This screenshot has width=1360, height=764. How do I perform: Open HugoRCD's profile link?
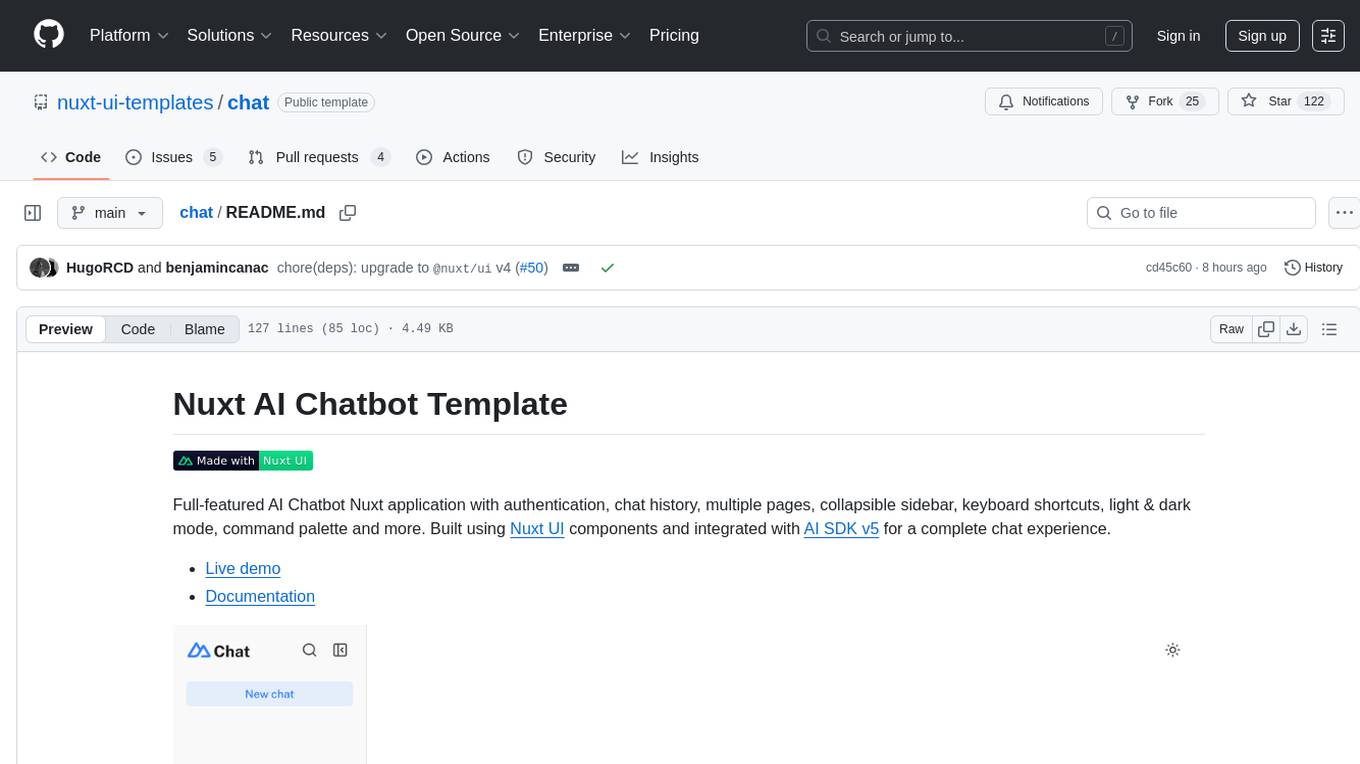point(99,268)
